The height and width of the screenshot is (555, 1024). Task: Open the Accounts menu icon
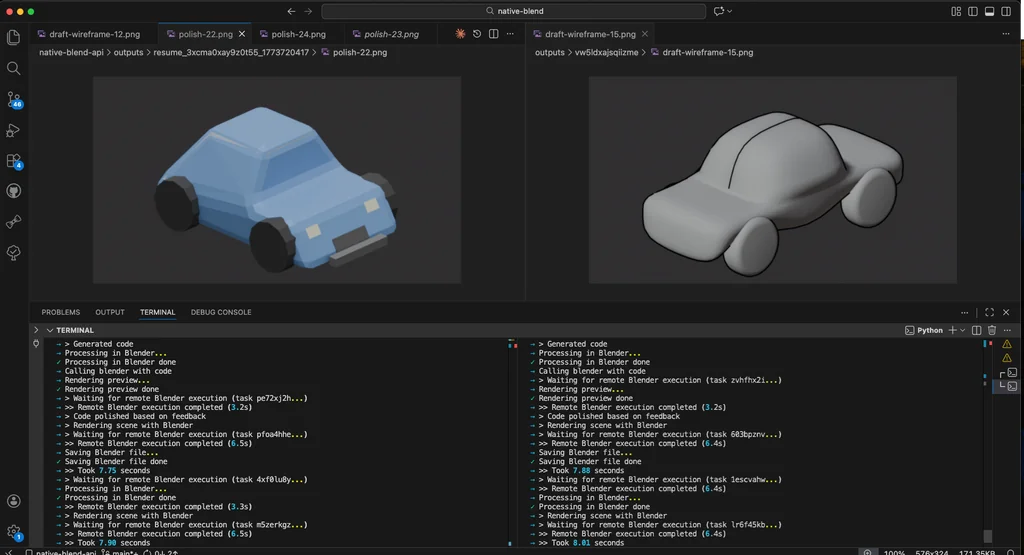click(14, 501)
